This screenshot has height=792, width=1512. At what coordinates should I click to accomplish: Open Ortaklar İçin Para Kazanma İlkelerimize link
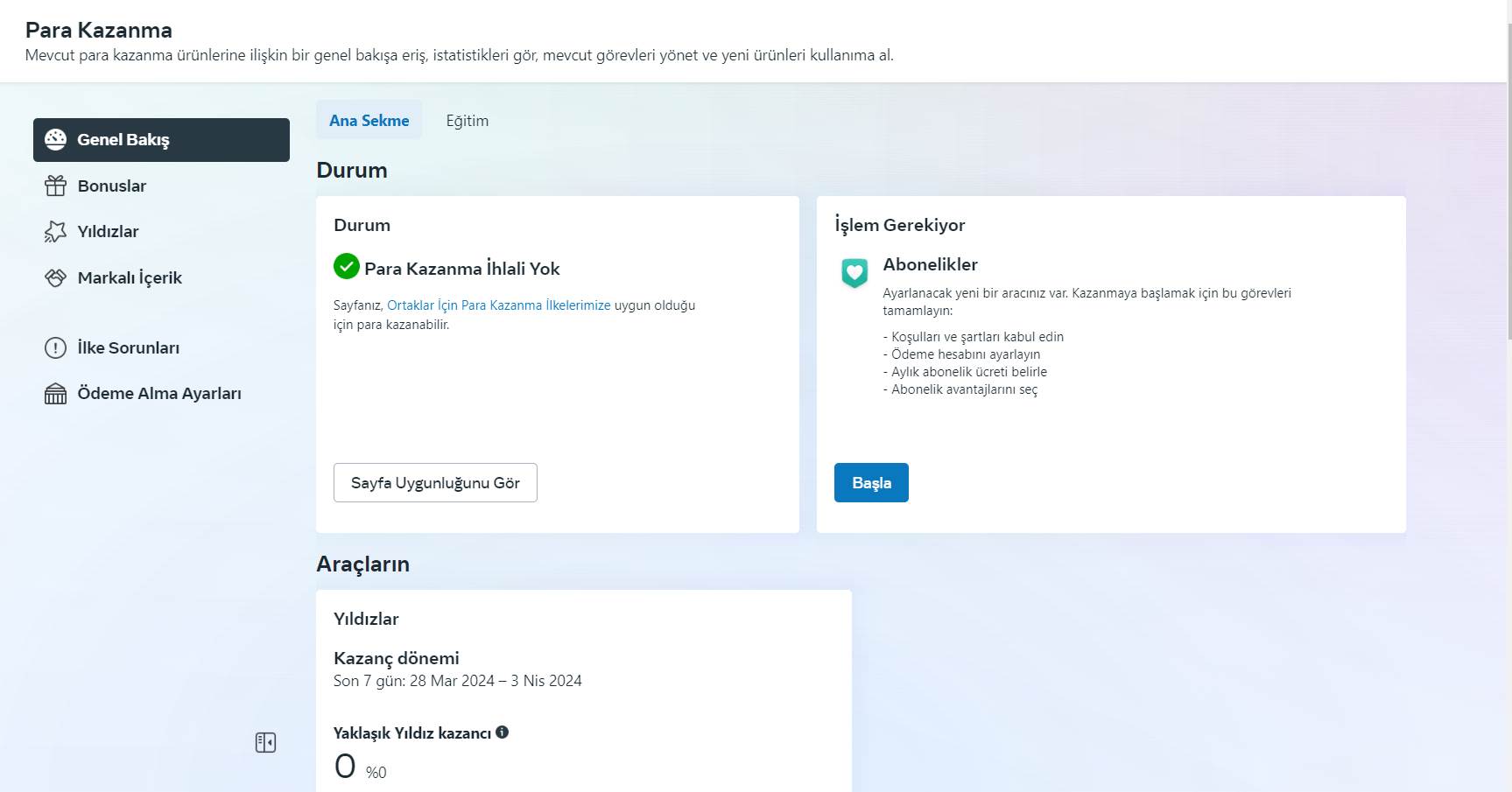[x=499, y=305]
